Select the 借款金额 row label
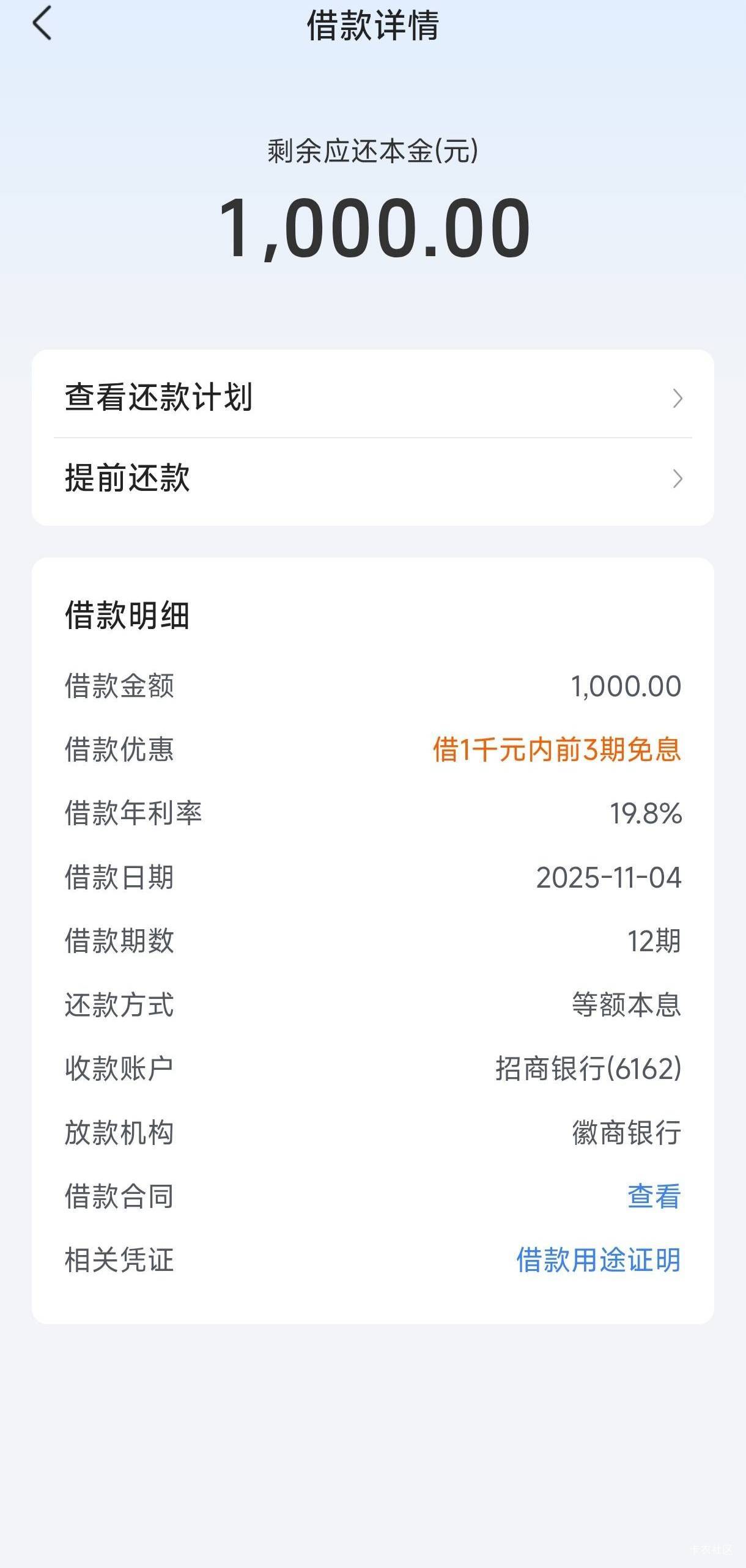The height and width of the screenshot is (1568, 746). [120, 686]
